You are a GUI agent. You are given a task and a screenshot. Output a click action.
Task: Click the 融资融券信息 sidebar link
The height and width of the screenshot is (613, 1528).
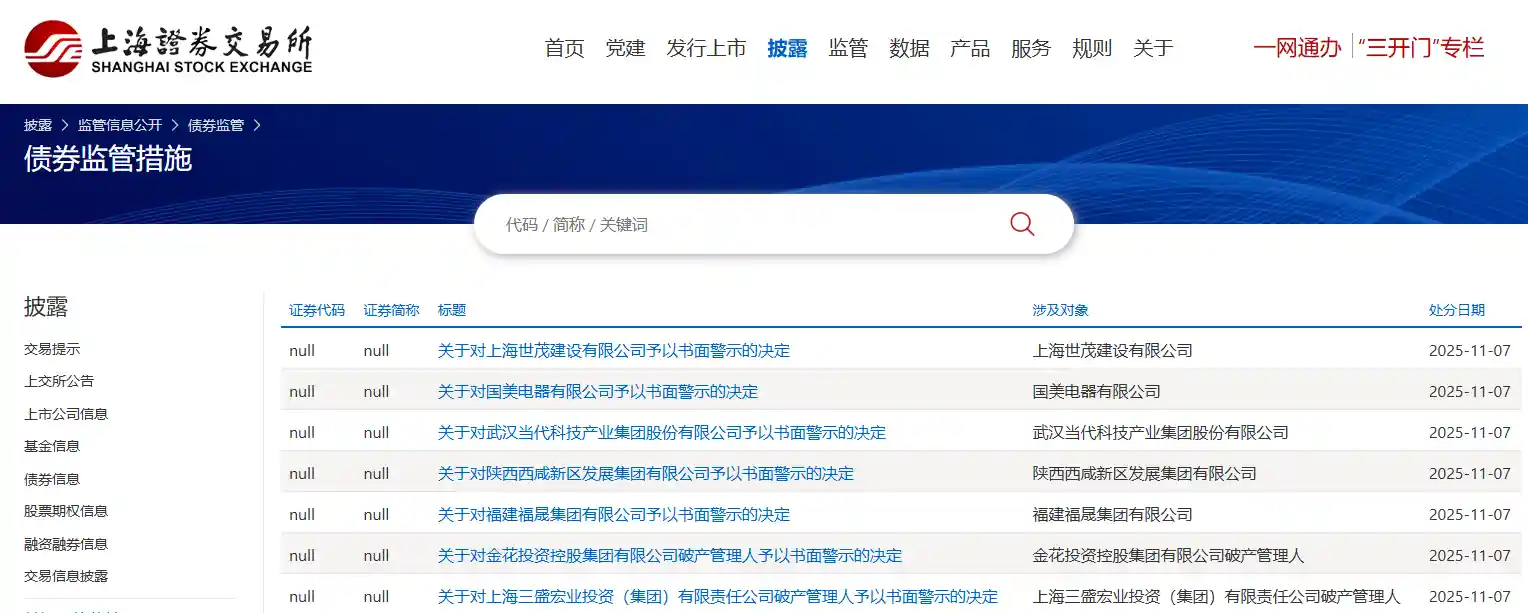(64, 543)
